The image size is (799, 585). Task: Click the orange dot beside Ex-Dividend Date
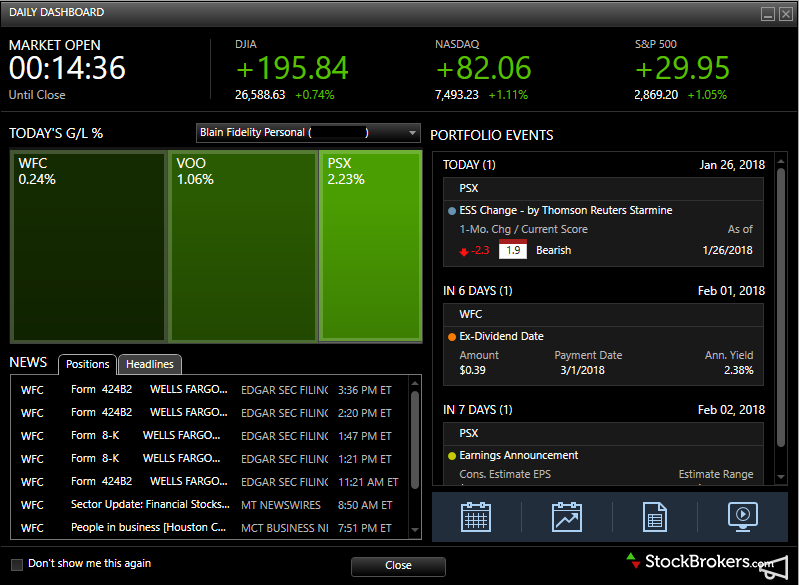point(451,337)
